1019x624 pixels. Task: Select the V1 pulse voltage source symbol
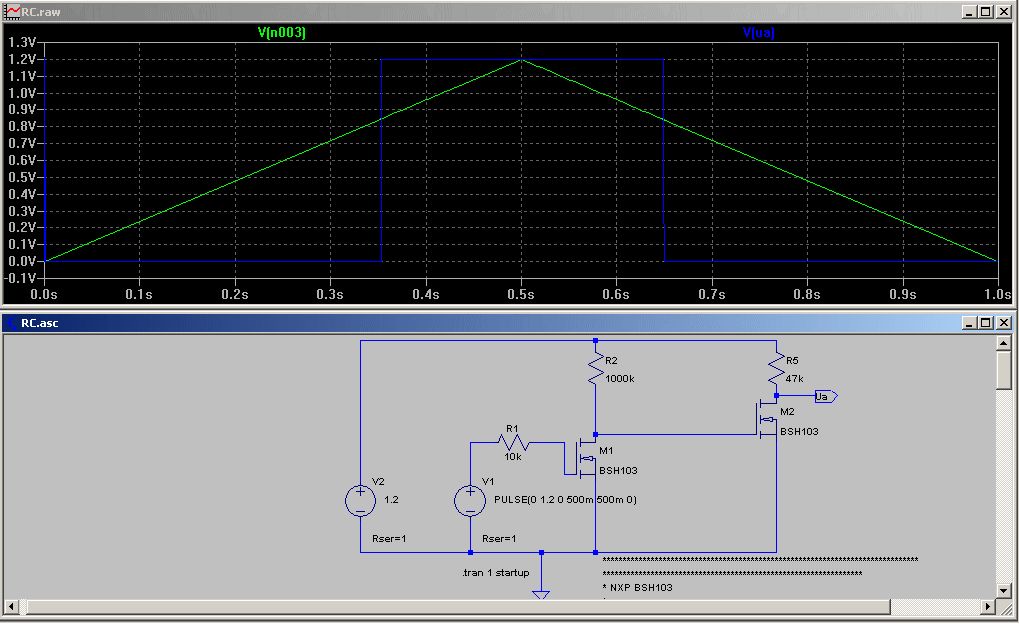(x=470, y=501)
